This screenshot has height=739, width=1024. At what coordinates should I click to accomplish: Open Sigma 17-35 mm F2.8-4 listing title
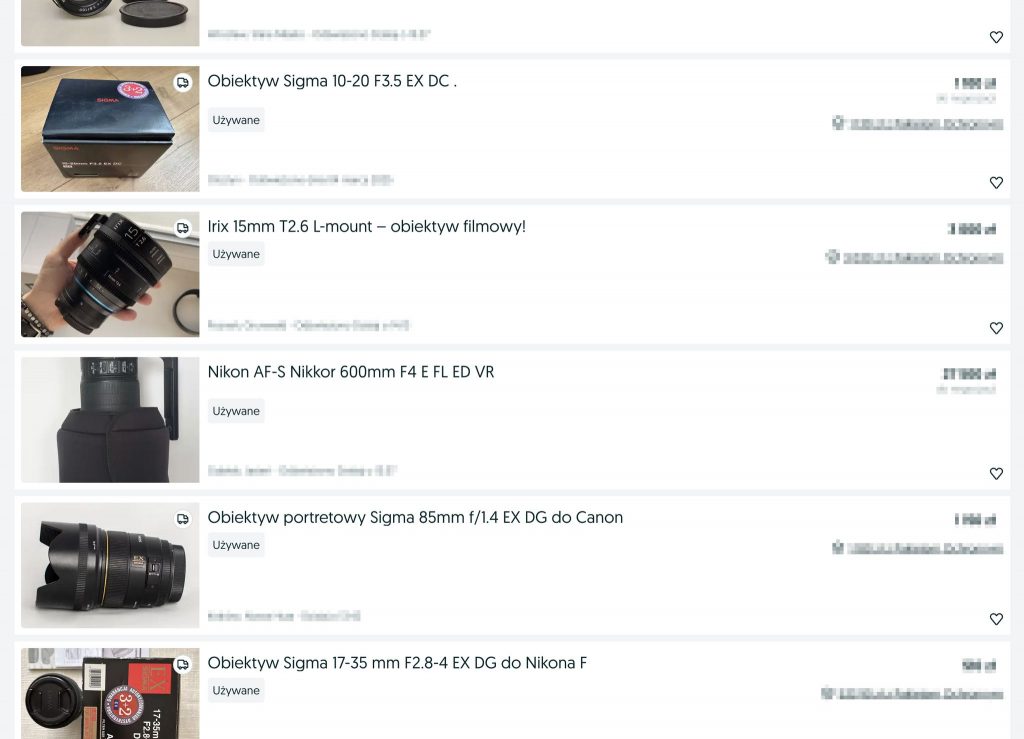tap(397, 663)
